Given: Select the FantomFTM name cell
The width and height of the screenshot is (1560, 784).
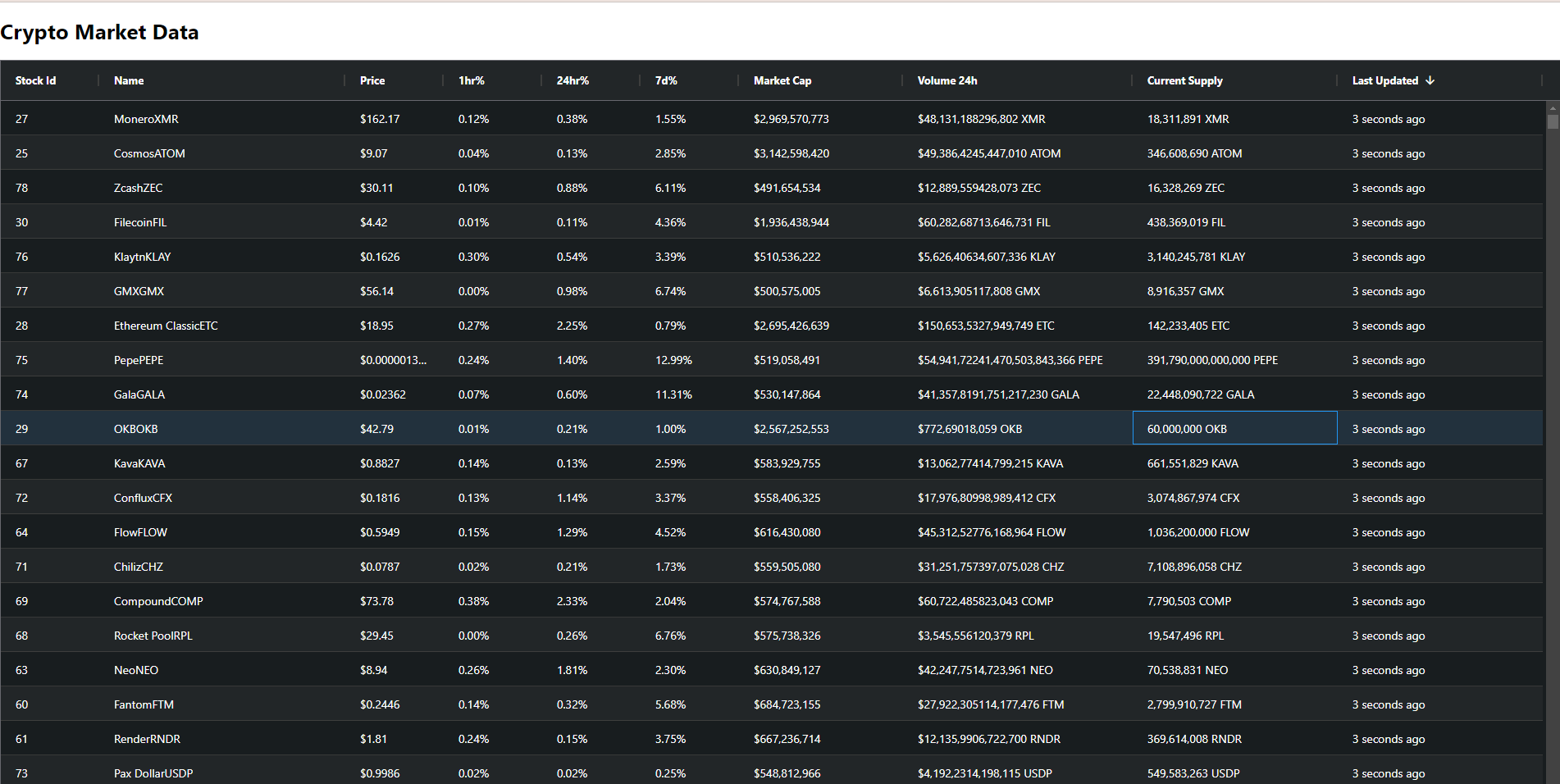Looking at the screenshot, I should pyautogui.click(x=222, y=704).
